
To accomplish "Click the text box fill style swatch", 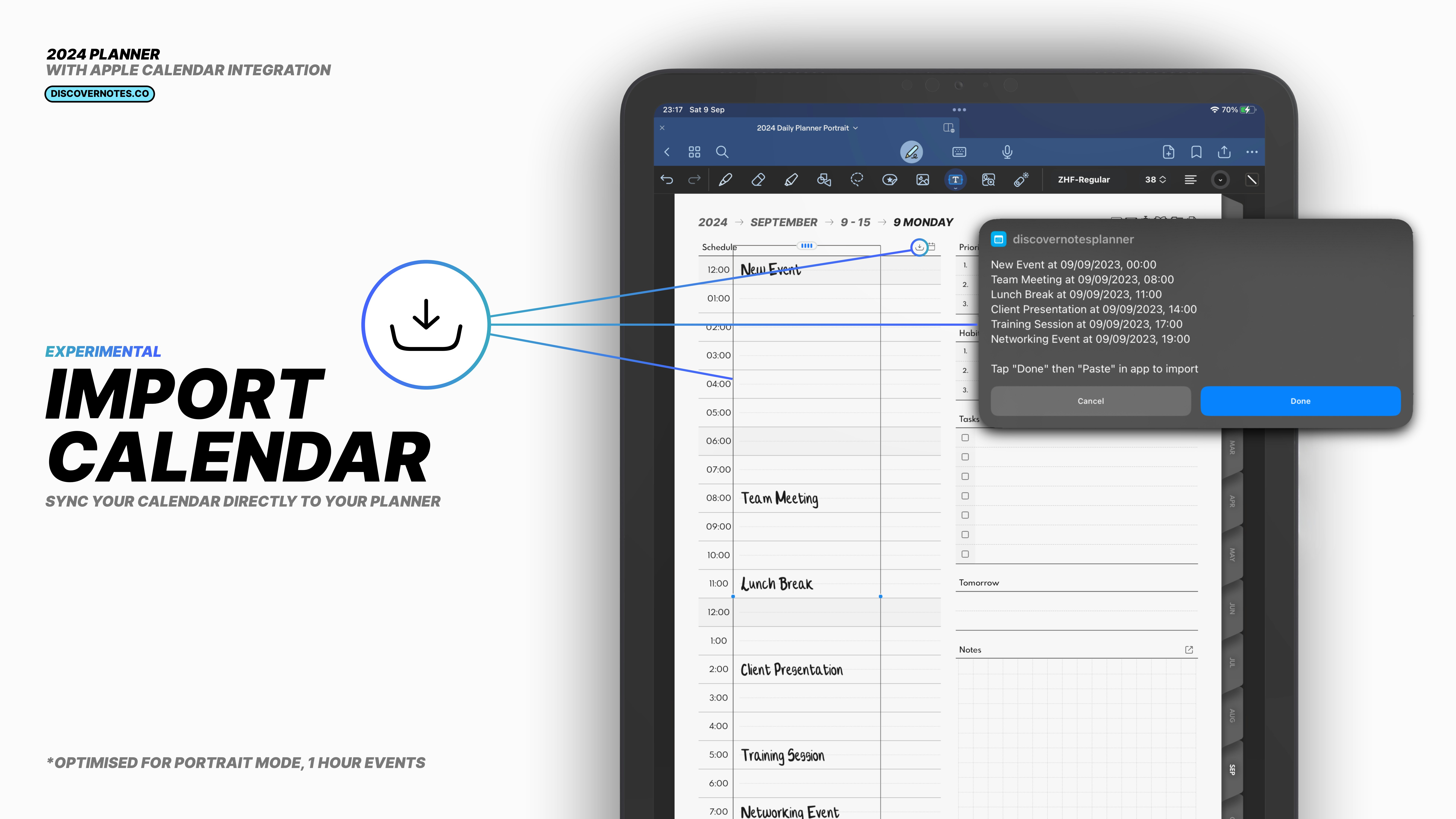I will click(x=1252, y=180).
